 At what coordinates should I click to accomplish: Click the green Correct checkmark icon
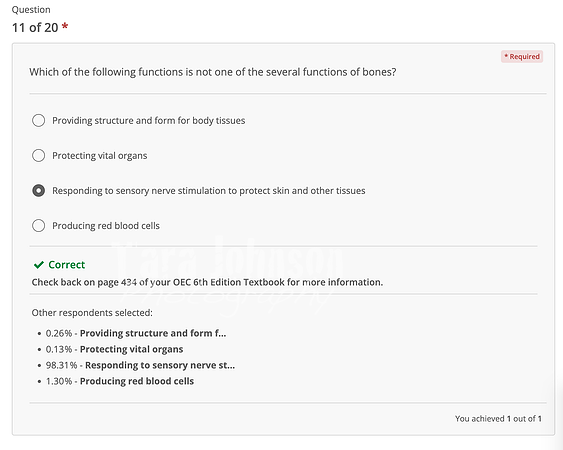(x=38, y=265)
